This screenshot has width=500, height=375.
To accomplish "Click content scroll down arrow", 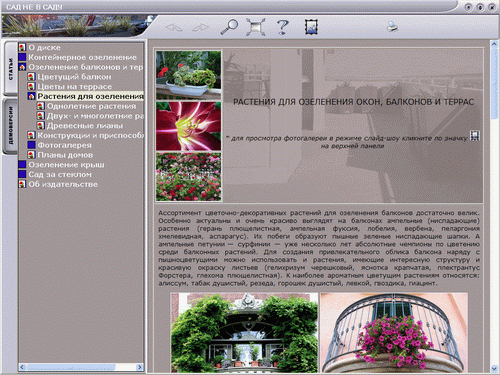I will [494, 368].
